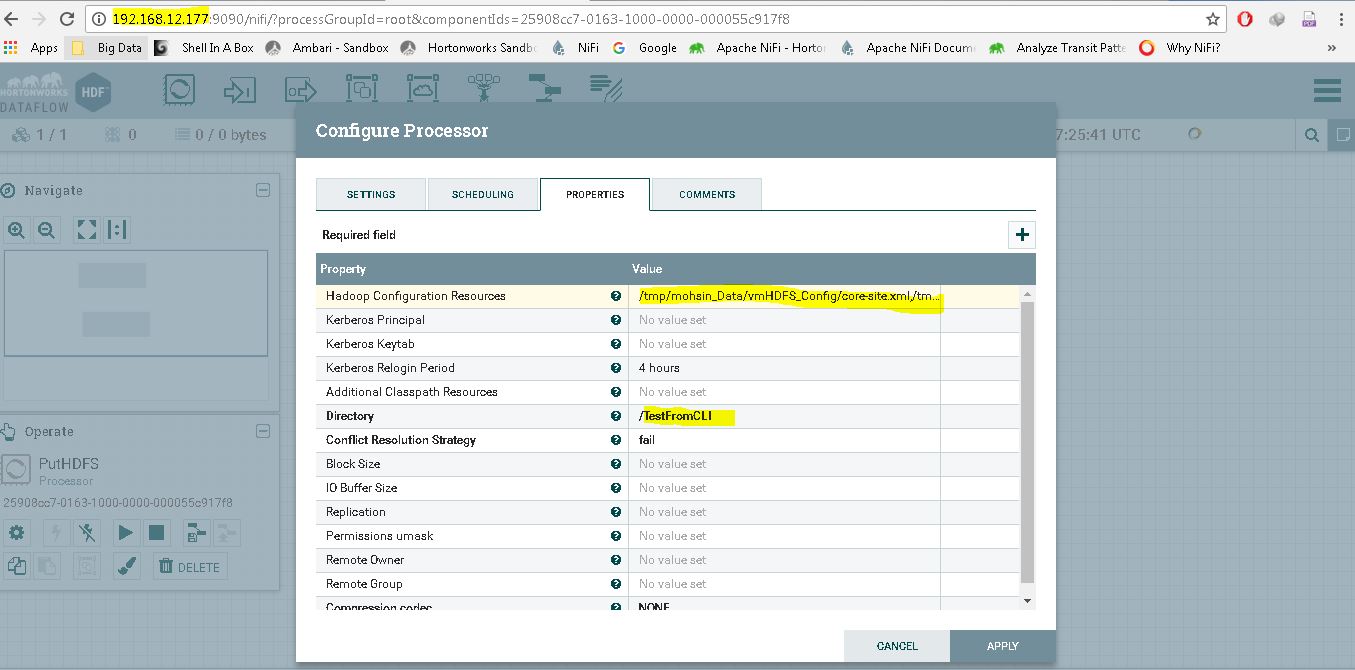Open the bookmarks overflow chevron
Screen dimensions: 1355x670
[1331, 46]
